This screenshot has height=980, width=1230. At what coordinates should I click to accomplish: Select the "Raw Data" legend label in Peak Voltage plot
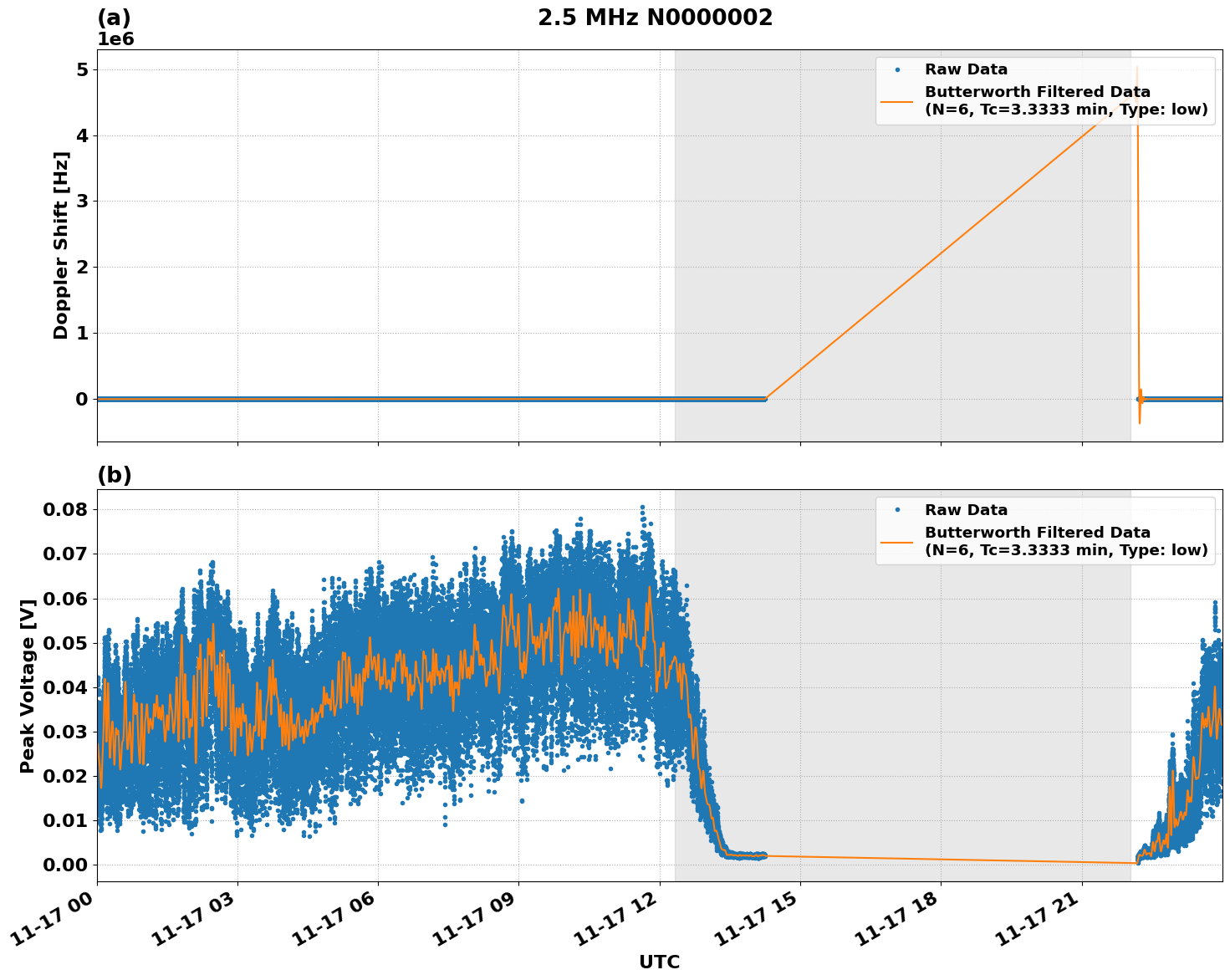(x=966, y=510)
